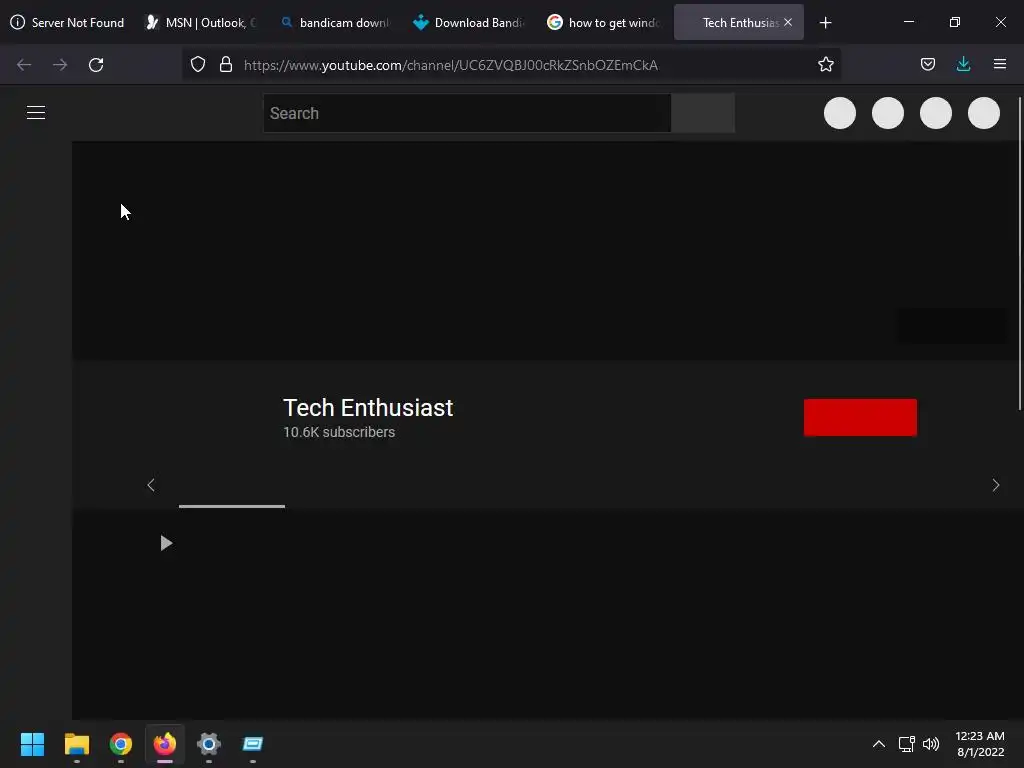Open clock showing 12:23 AM
Viewport: 1024px width, 768px height.
pos(980,744)
